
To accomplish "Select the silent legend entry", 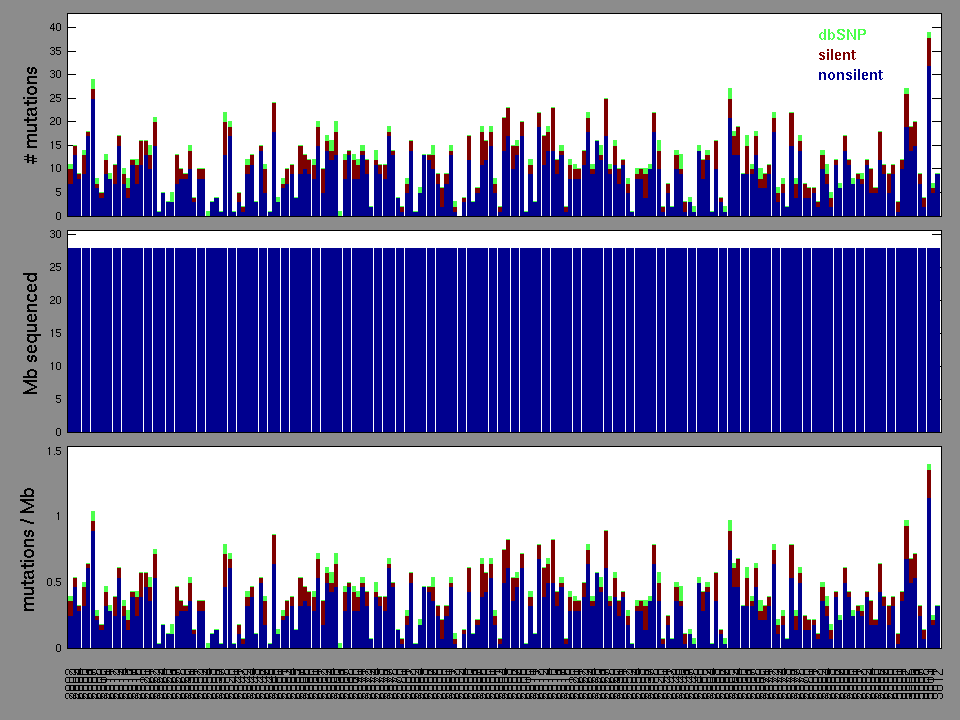I will [x=837, y=55].
